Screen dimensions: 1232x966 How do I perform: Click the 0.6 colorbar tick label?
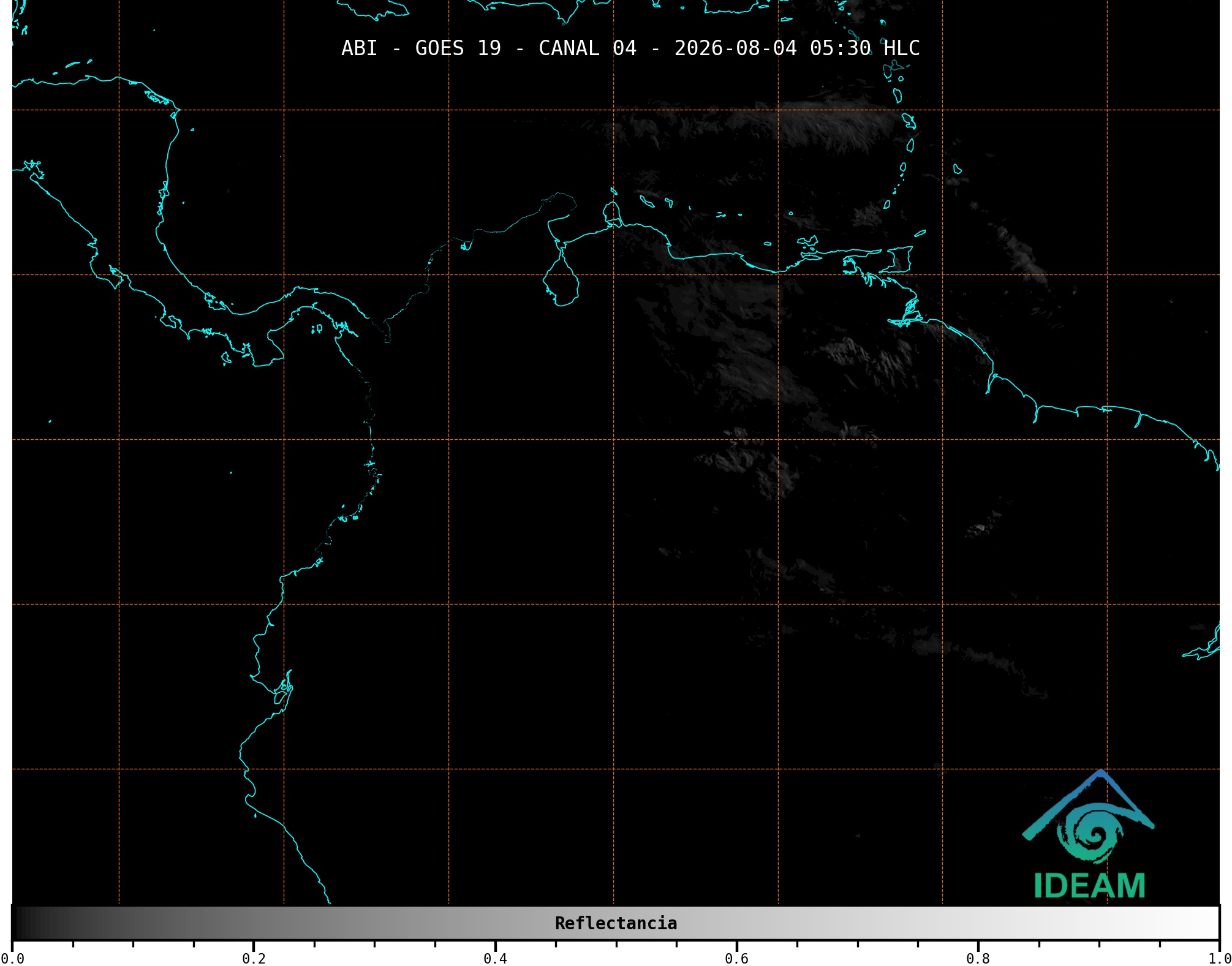tap(736, 958)
